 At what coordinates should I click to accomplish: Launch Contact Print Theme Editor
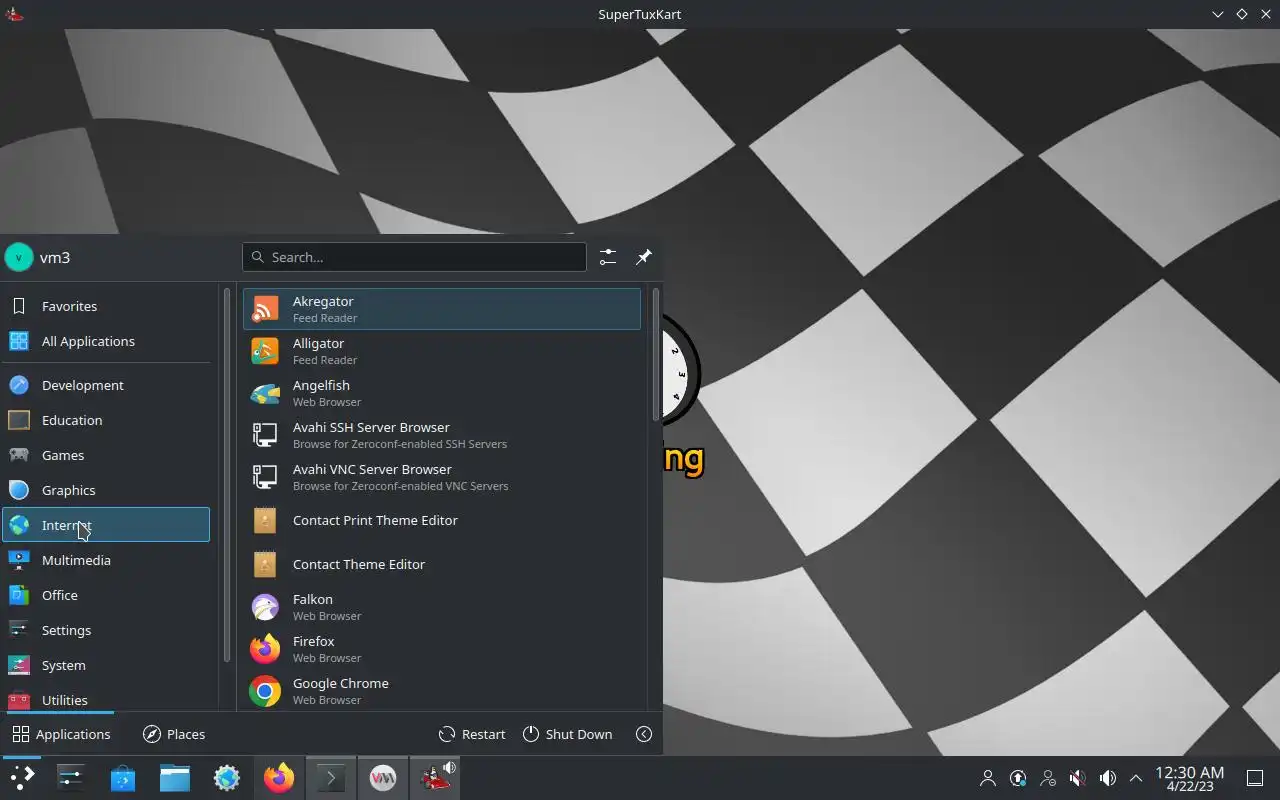441,520
